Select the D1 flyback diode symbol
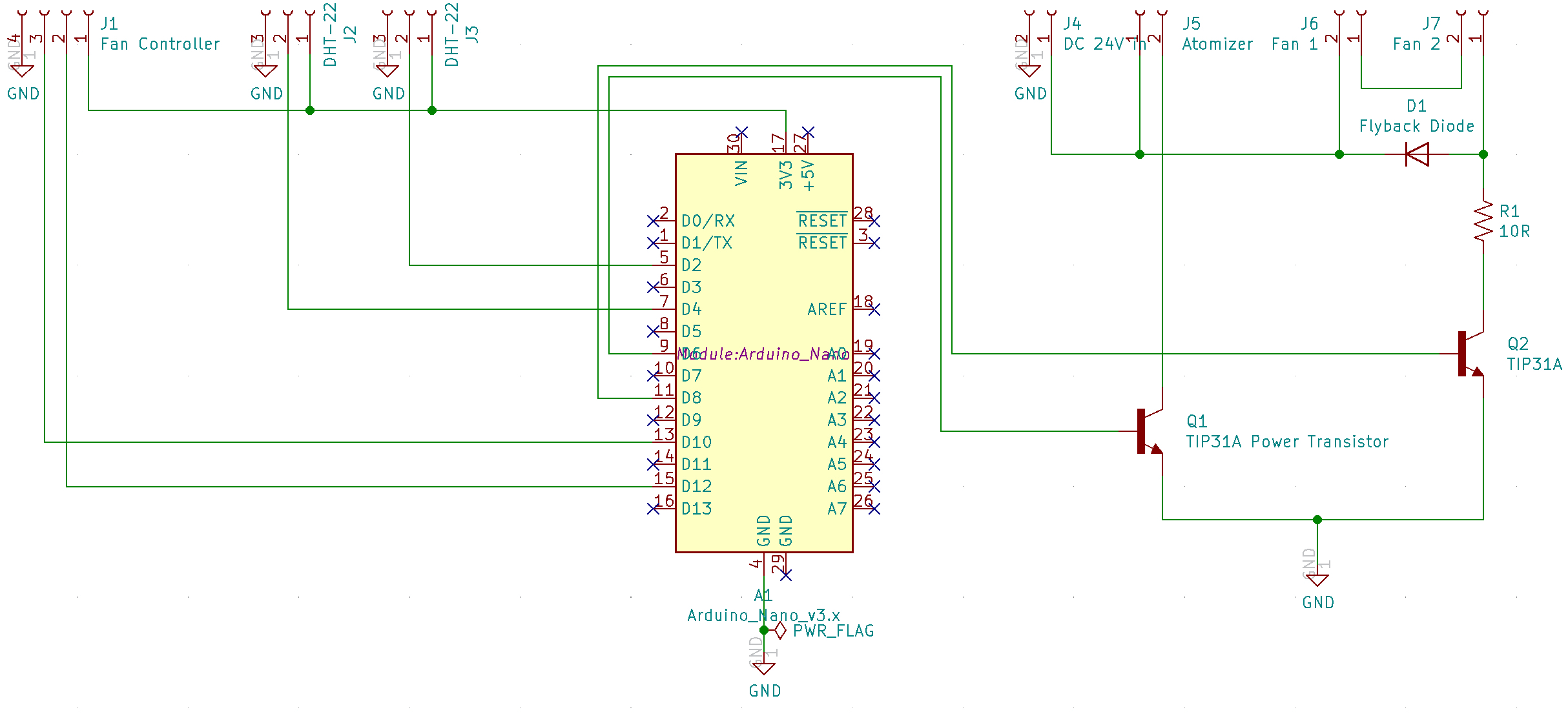 tap(1418, 154)
